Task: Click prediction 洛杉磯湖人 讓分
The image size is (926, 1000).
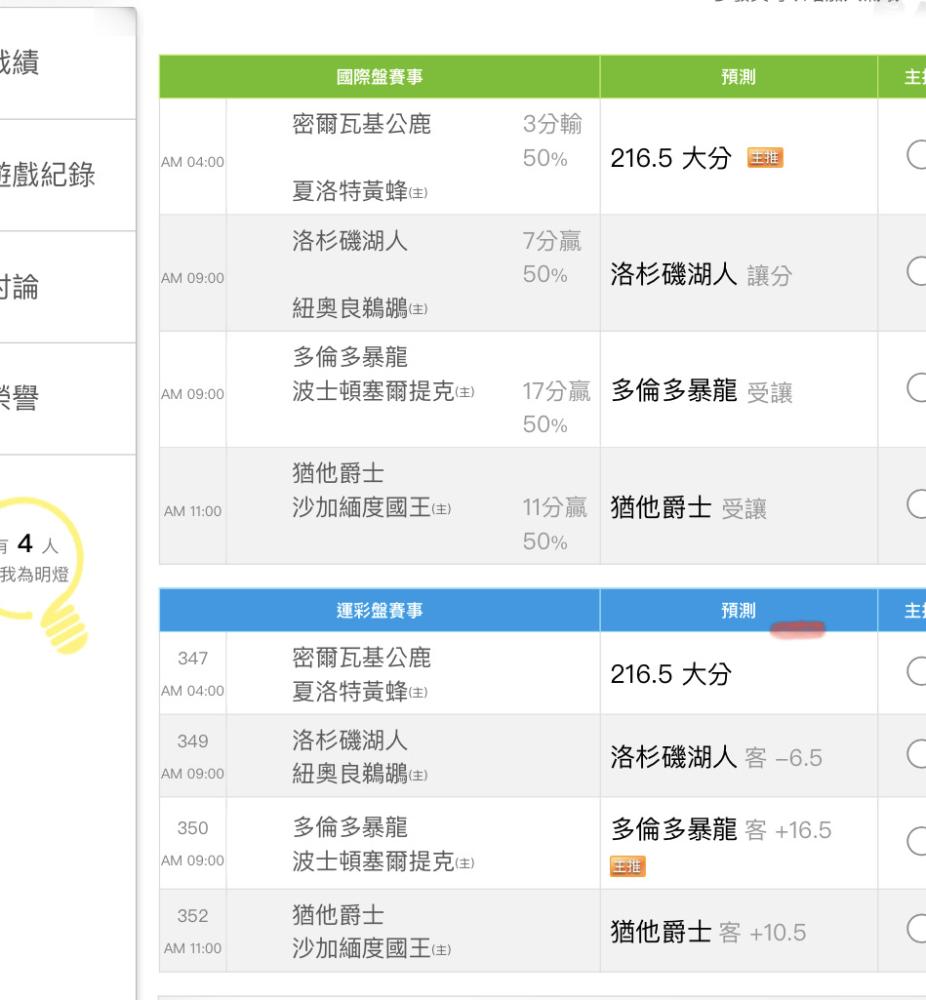Action: pos(701,275)
